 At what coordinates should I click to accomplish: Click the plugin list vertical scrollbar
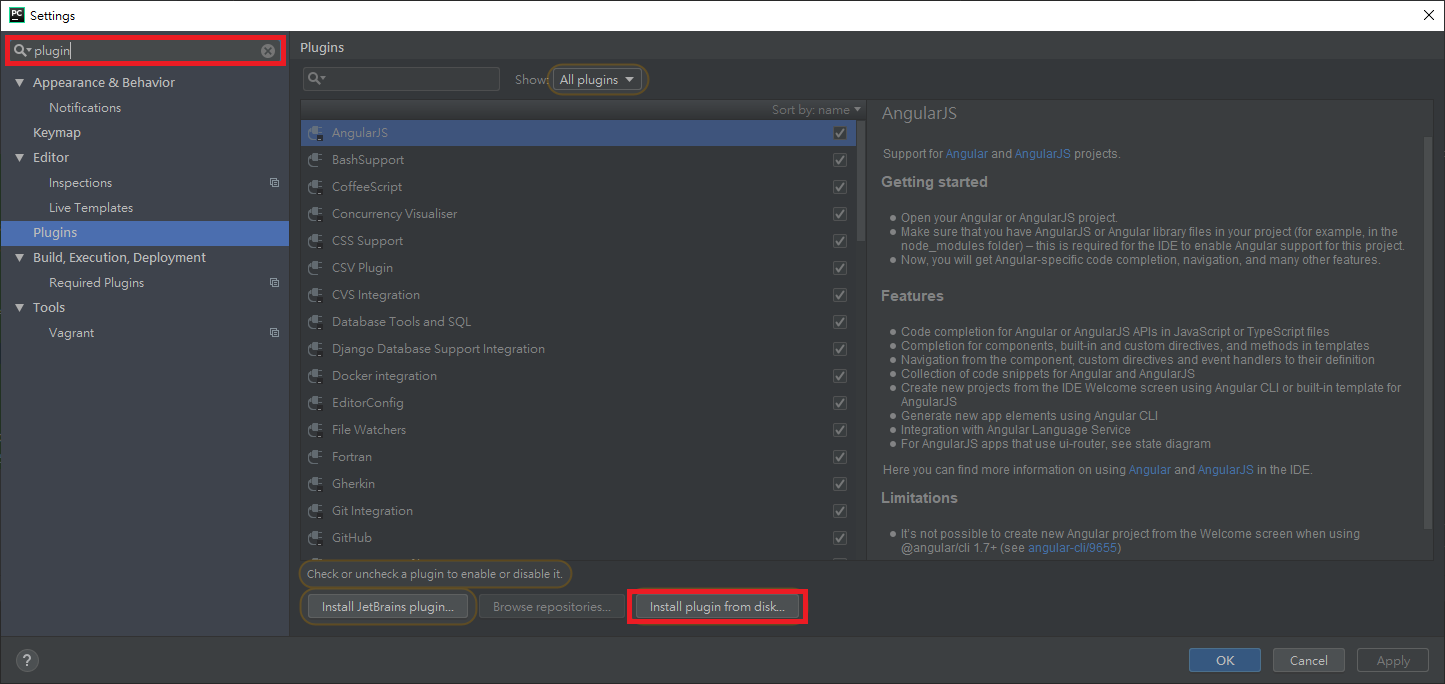click(x=861, y=180)
